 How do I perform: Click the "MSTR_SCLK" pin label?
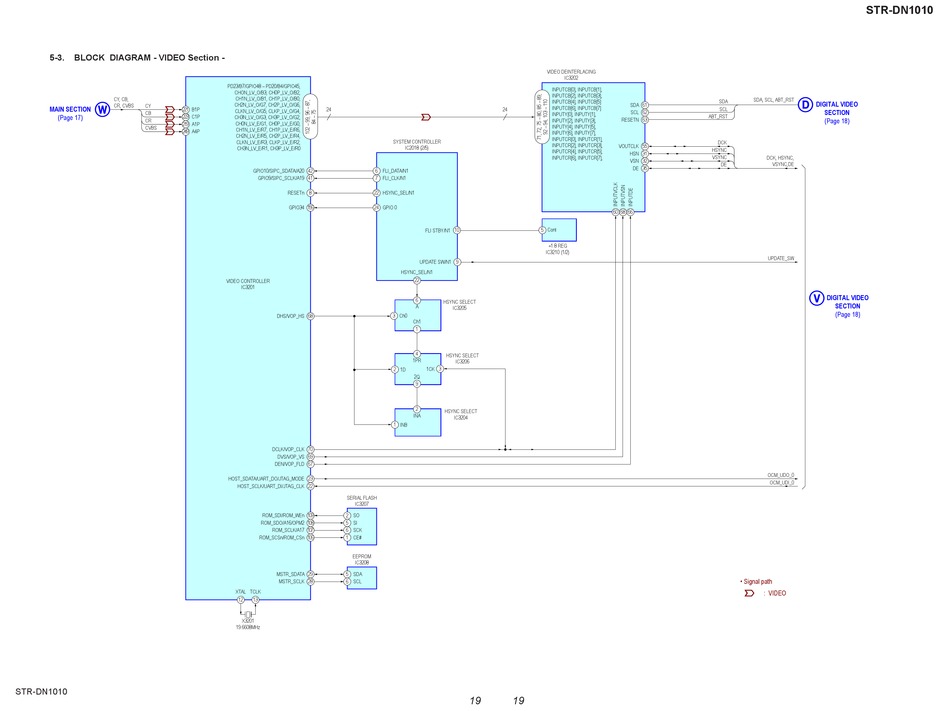coord(292,582)
